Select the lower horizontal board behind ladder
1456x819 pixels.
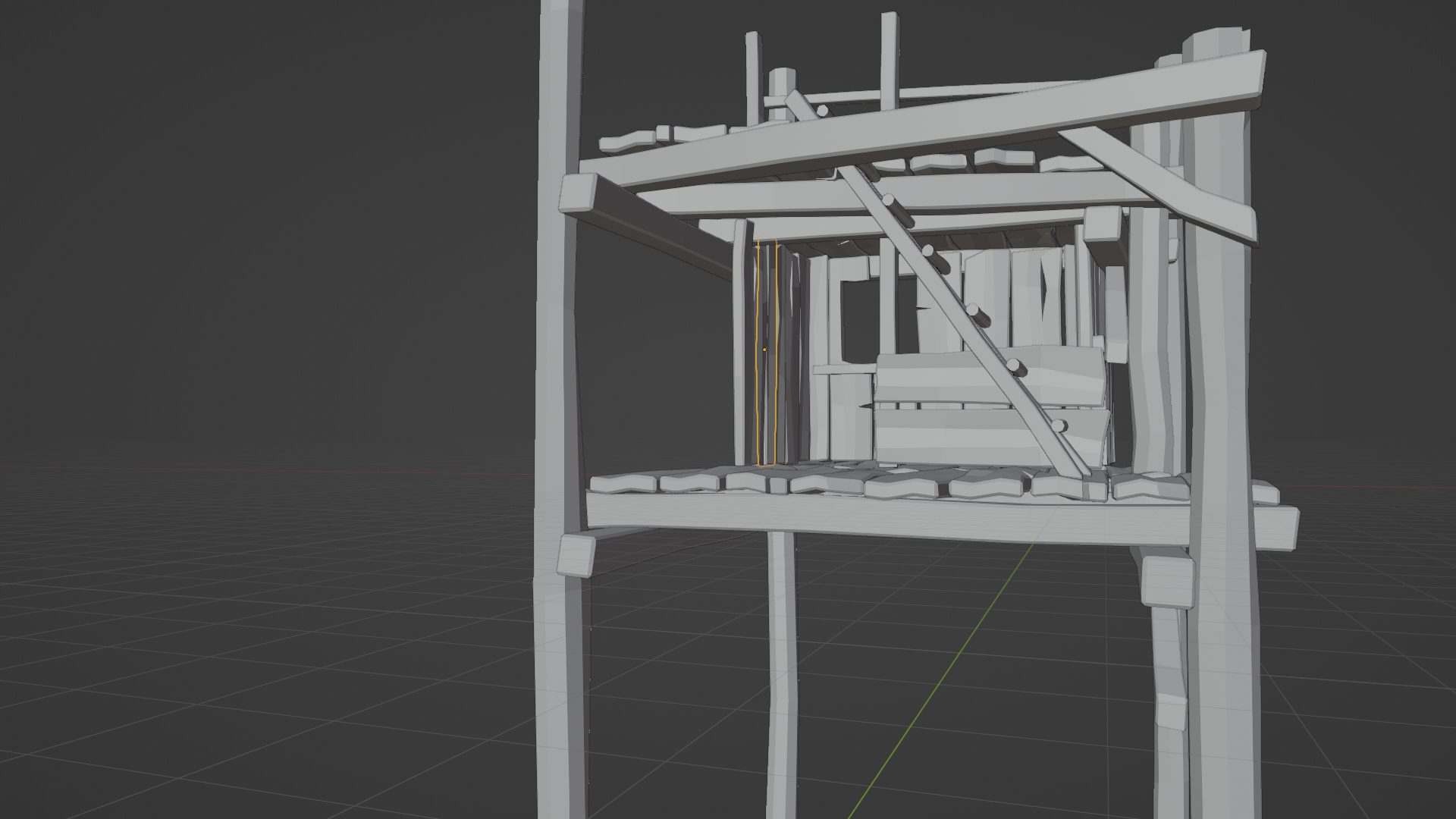pyautogui.click(x=948, y=437)
